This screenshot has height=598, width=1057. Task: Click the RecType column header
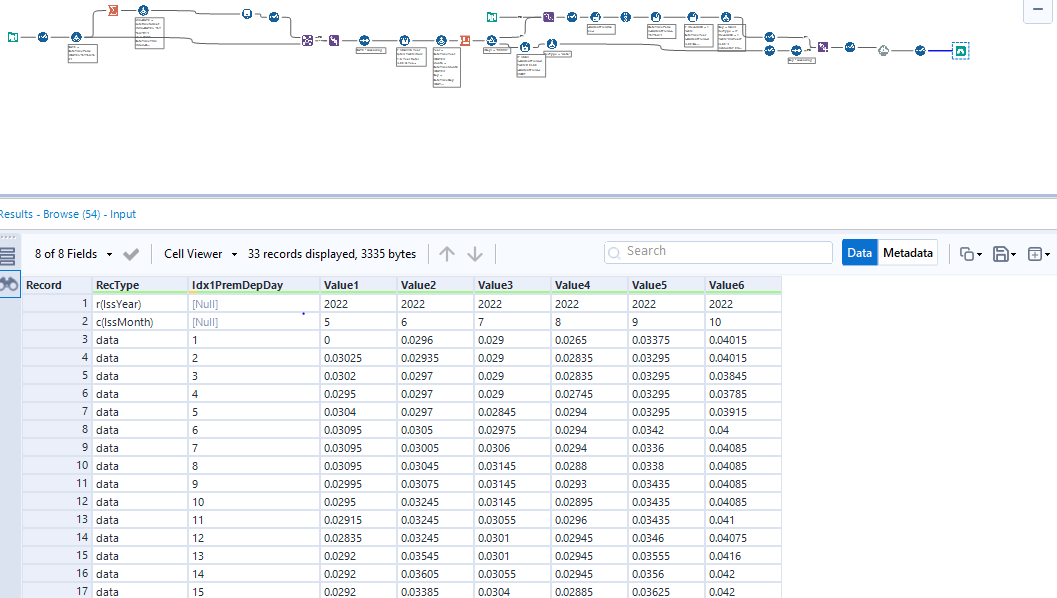coord(118,285)
